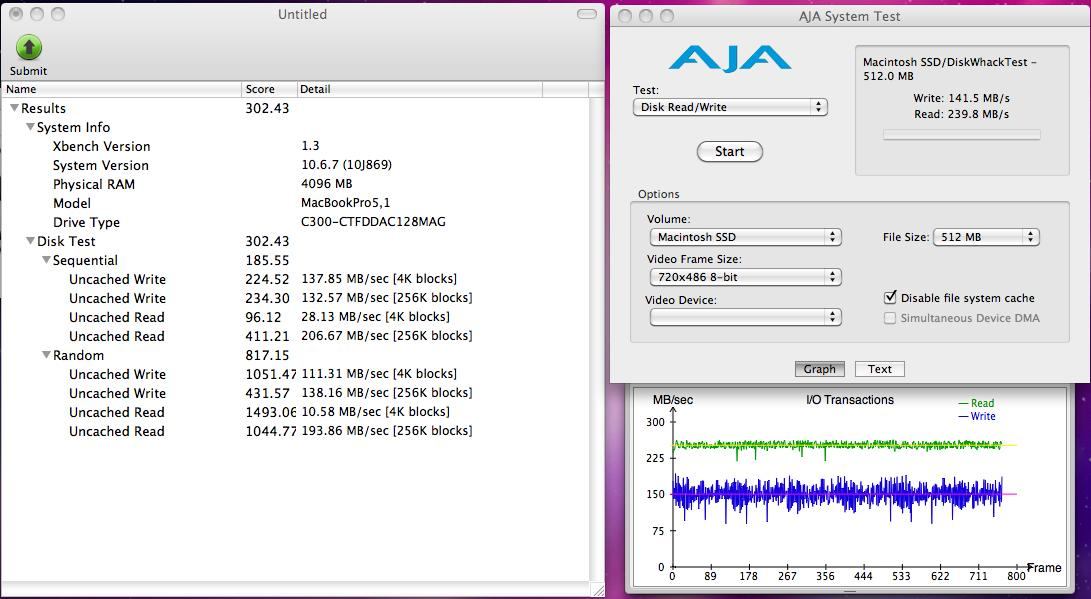Click the Sequential score 185.55
This screenshot has height=599, width=1091.
(x=267, y=260)
